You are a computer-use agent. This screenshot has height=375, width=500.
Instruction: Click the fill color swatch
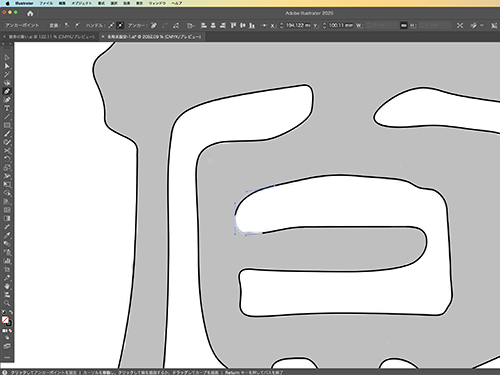[5, 320]
